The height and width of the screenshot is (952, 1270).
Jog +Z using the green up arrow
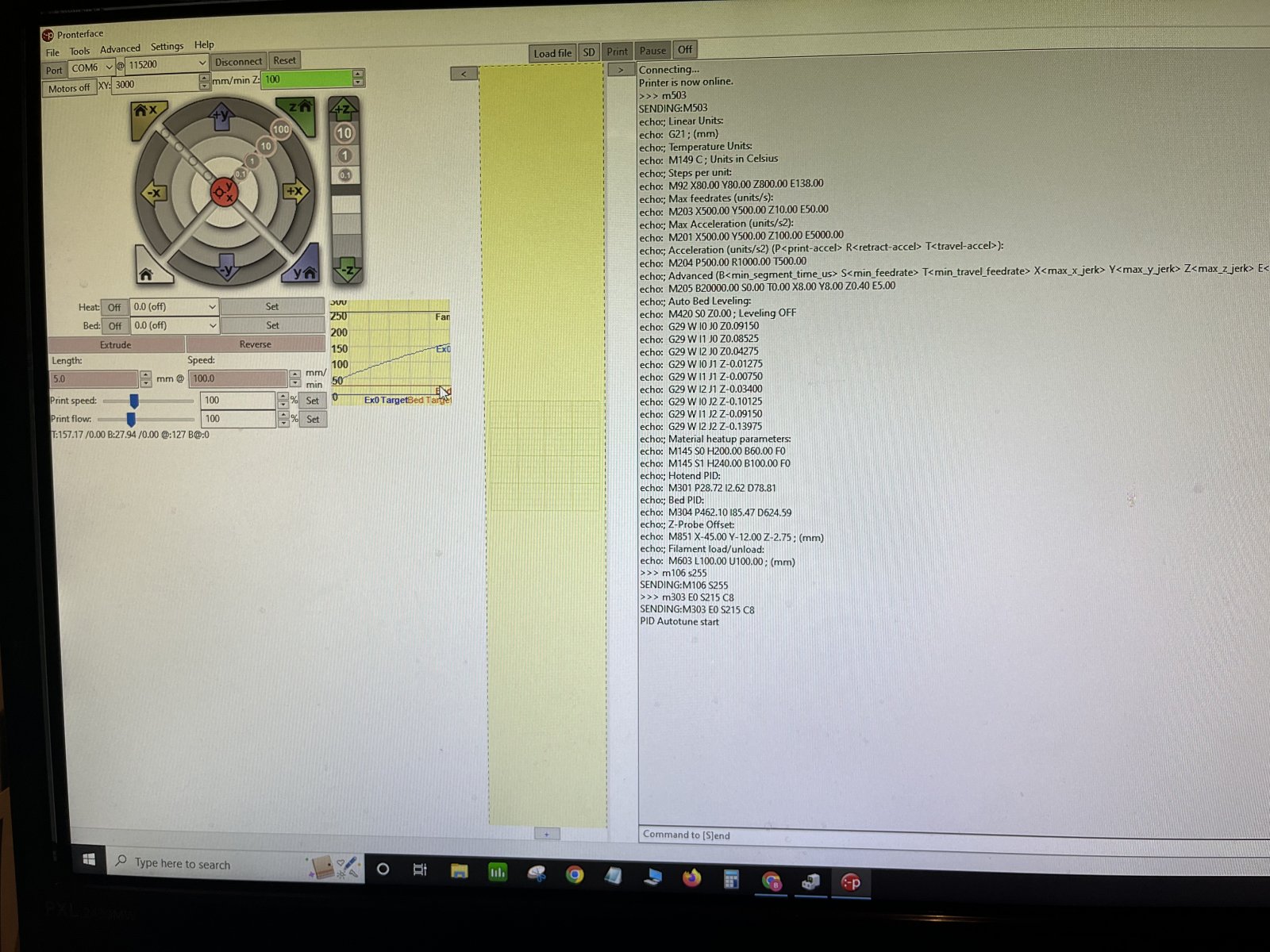click(343, 109)
